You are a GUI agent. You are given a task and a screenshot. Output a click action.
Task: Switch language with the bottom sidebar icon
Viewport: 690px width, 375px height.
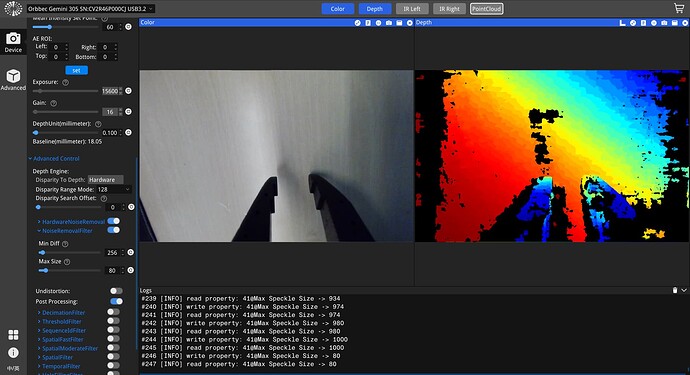tap(13, 368)
